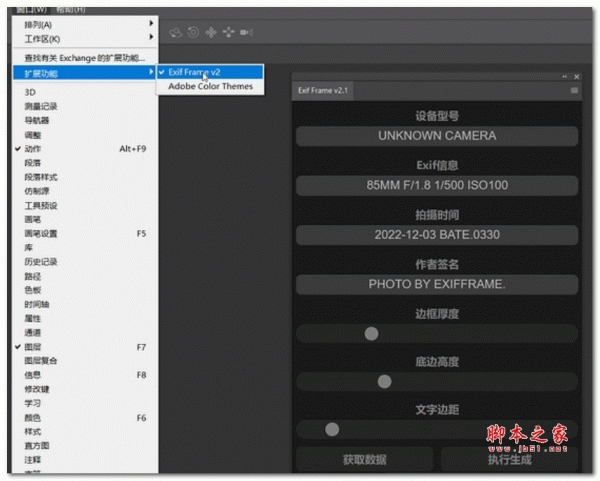Screen dimensions: 600x481
Task: Click the 文字边距 slider handle
Action: (332, 429)
